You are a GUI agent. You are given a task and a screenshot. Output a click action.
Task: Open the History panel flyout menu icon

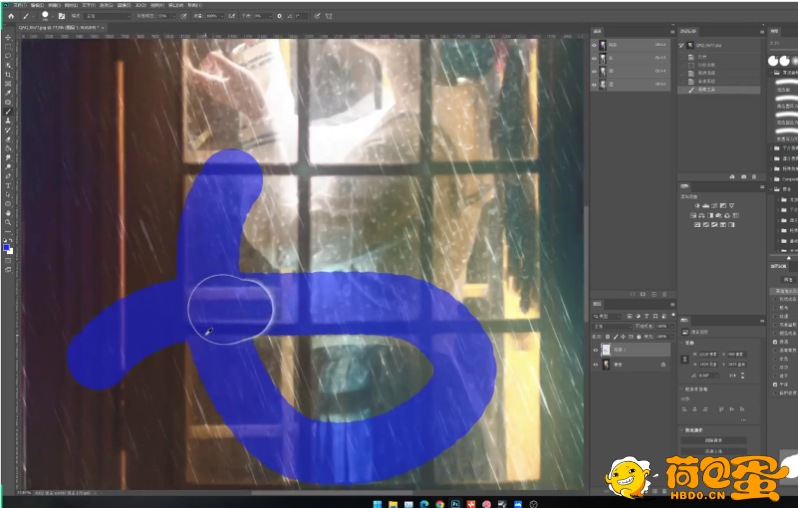tap(762, 32)
